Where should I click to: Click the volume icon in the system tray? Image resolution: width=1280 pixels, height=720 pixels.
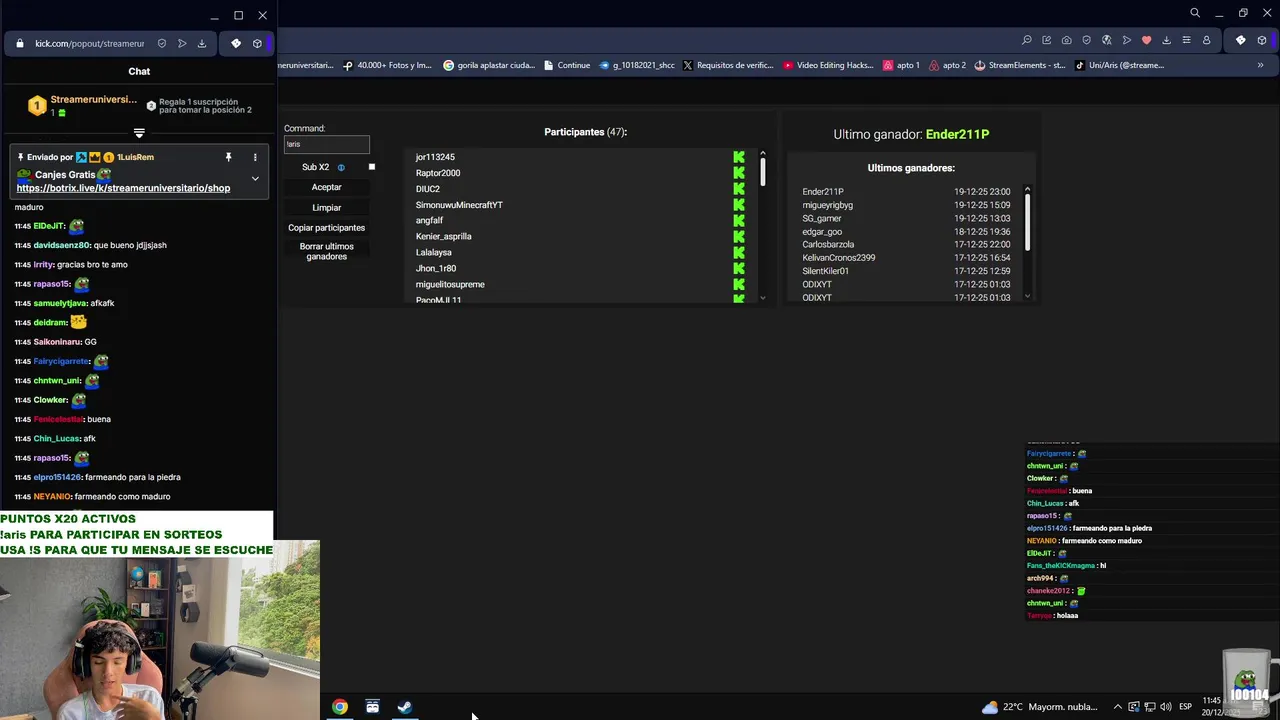pos(1165,707)
